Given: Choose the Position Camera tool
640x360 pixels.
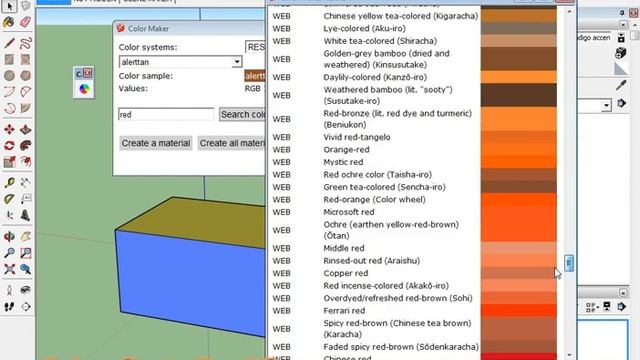Looking at the screenshot, I should 9,290.
